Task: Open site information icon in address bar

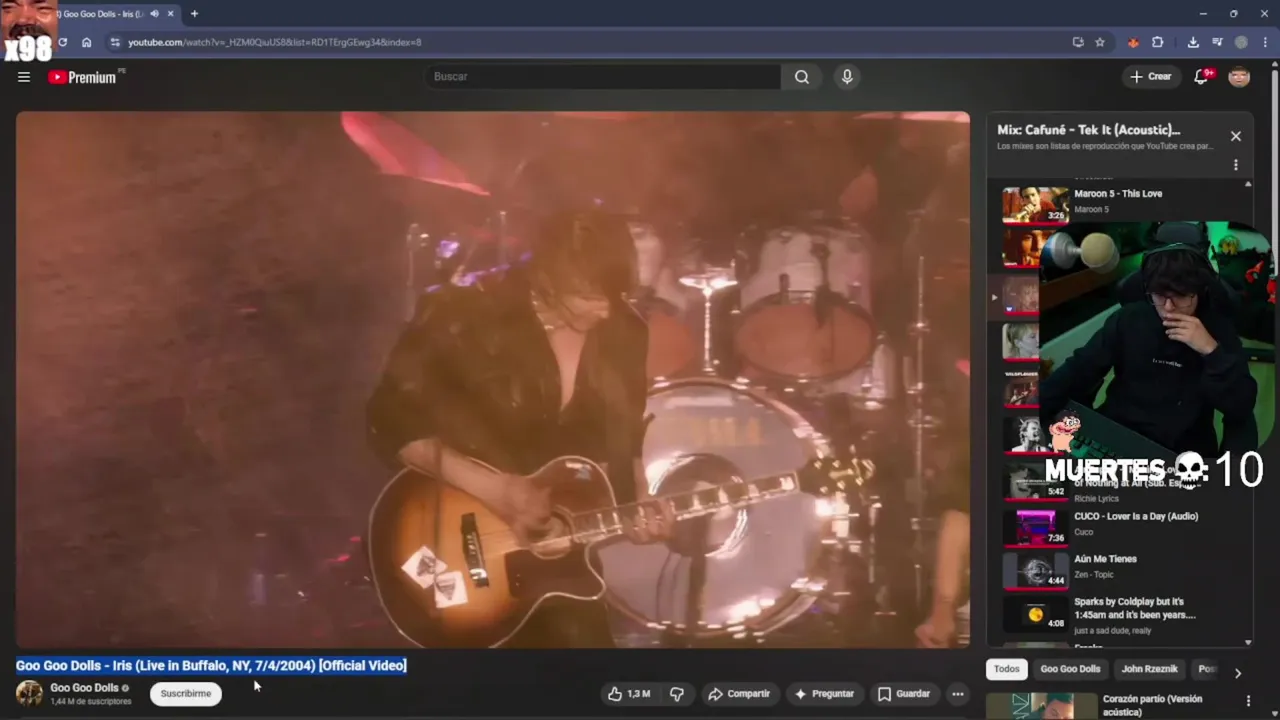Action: tap(115, 42)
